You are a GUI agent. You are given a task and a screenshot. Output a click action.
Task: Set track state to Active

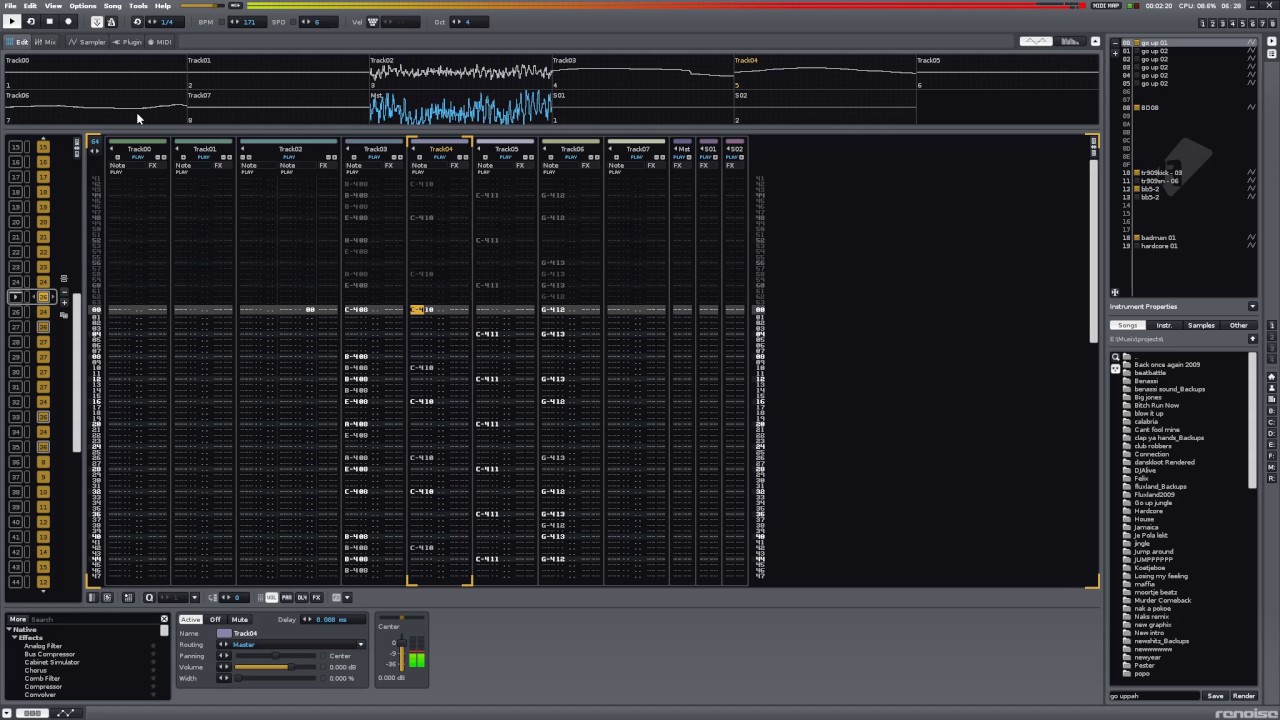191,620
